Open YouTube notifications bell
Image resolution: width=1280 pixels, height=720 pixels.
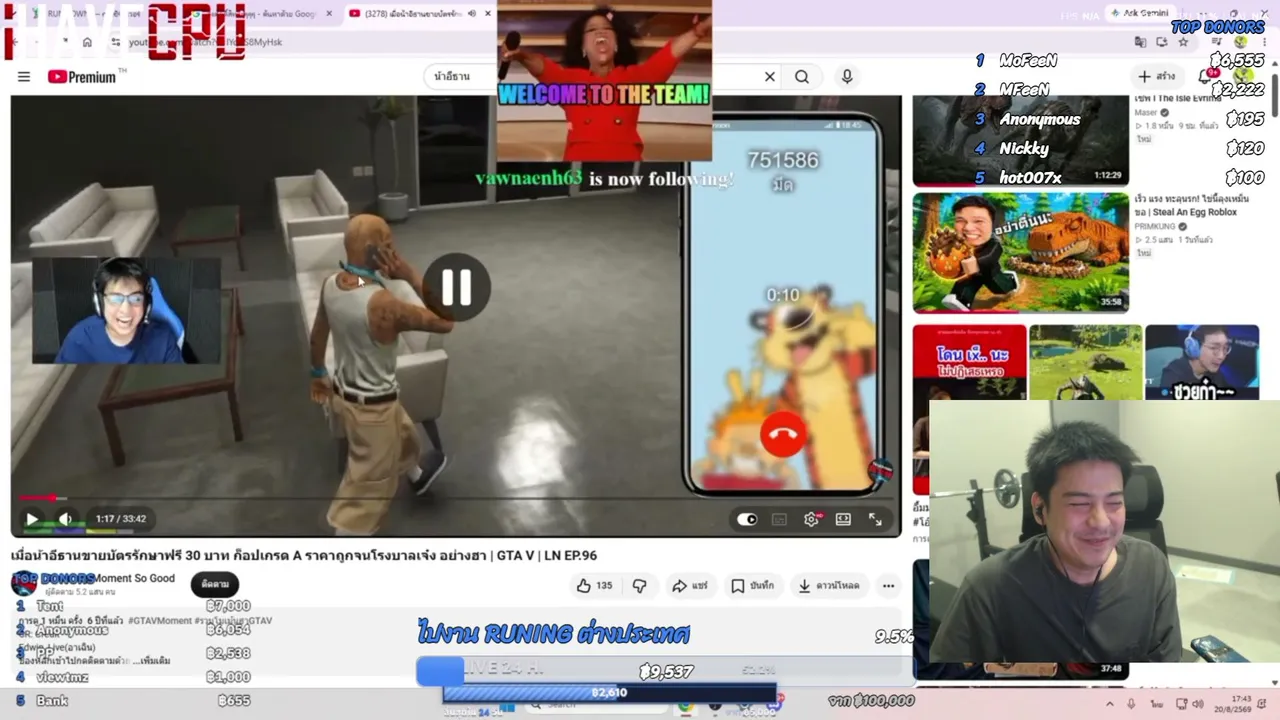[x=1206, y=76]
